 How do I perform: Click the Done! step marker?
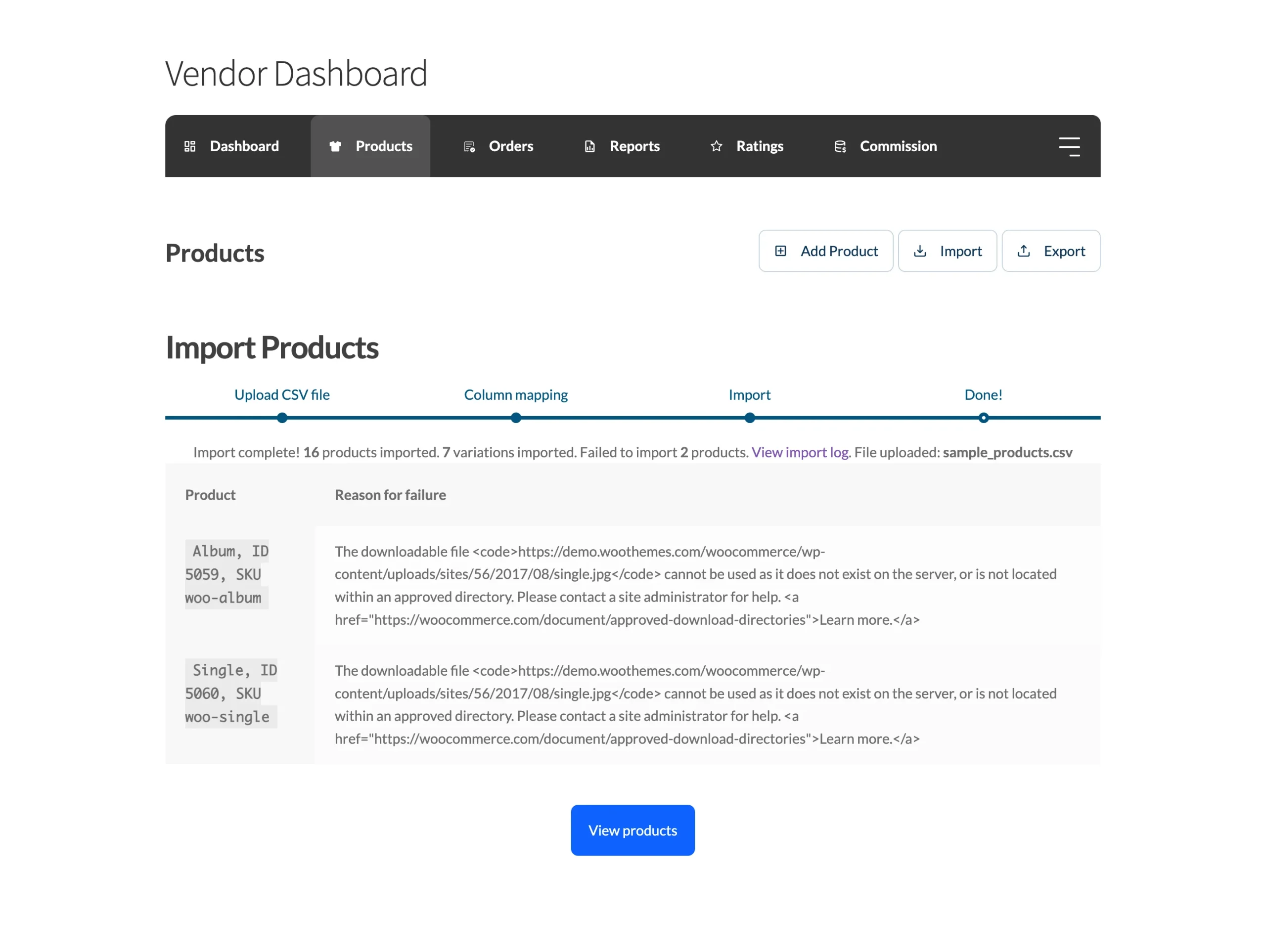[x=984, y=418]
